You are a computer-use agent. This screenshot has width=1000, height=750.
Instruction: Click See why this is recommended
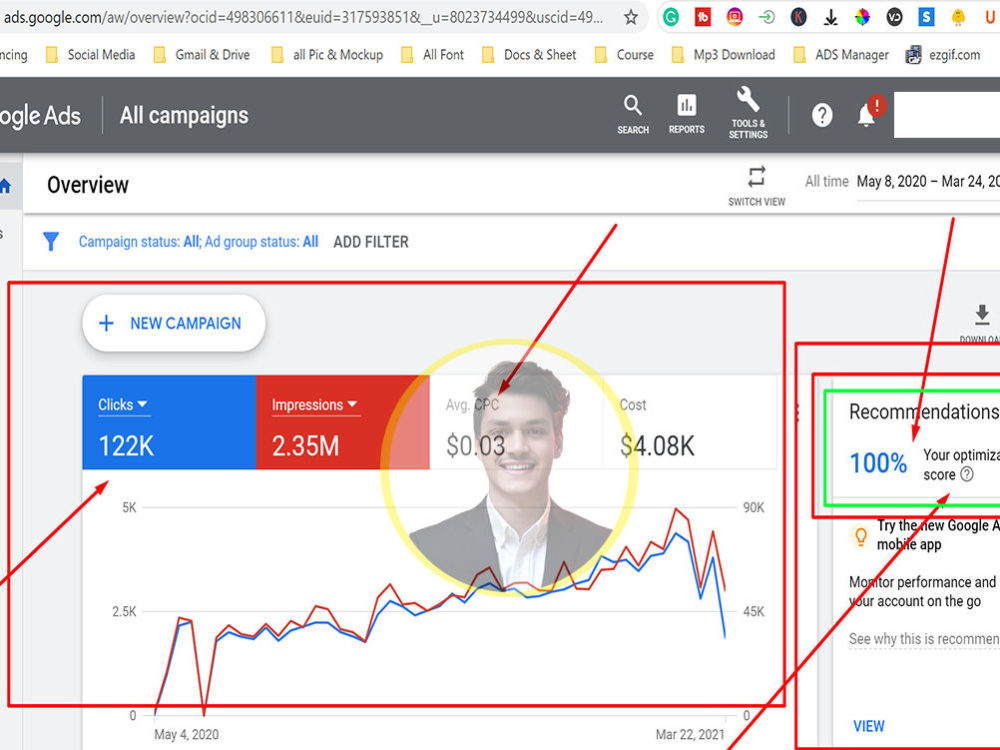[924, 638]
